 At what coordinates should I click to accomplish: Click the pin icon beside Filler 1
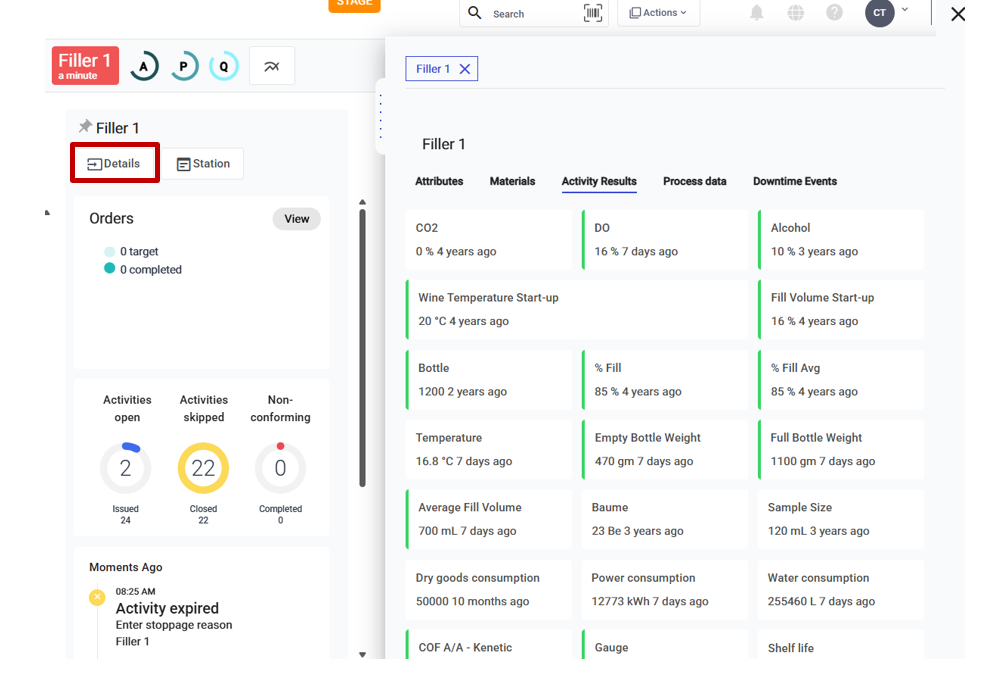85,127
